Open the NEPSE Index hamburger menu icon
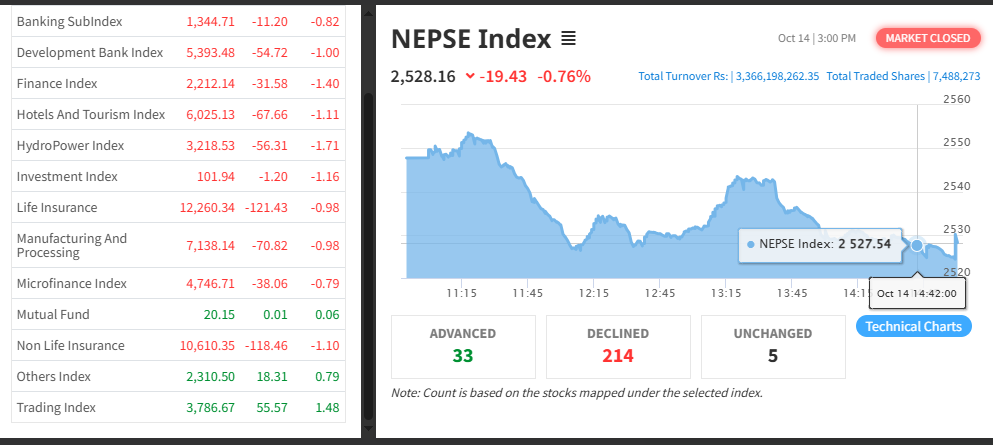The height and width of the screenshot is (445, 993). [569, 39]
